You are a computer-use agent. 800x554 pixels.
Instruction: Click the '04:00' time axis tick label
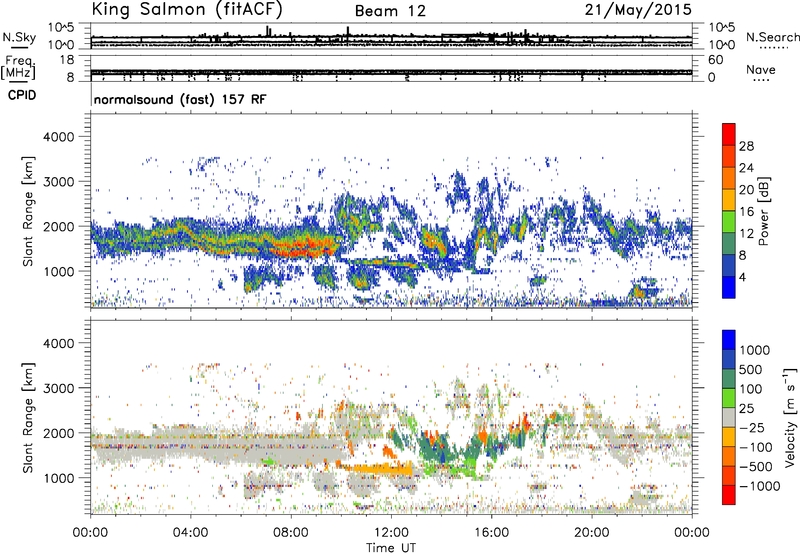(x=190, y=533)
